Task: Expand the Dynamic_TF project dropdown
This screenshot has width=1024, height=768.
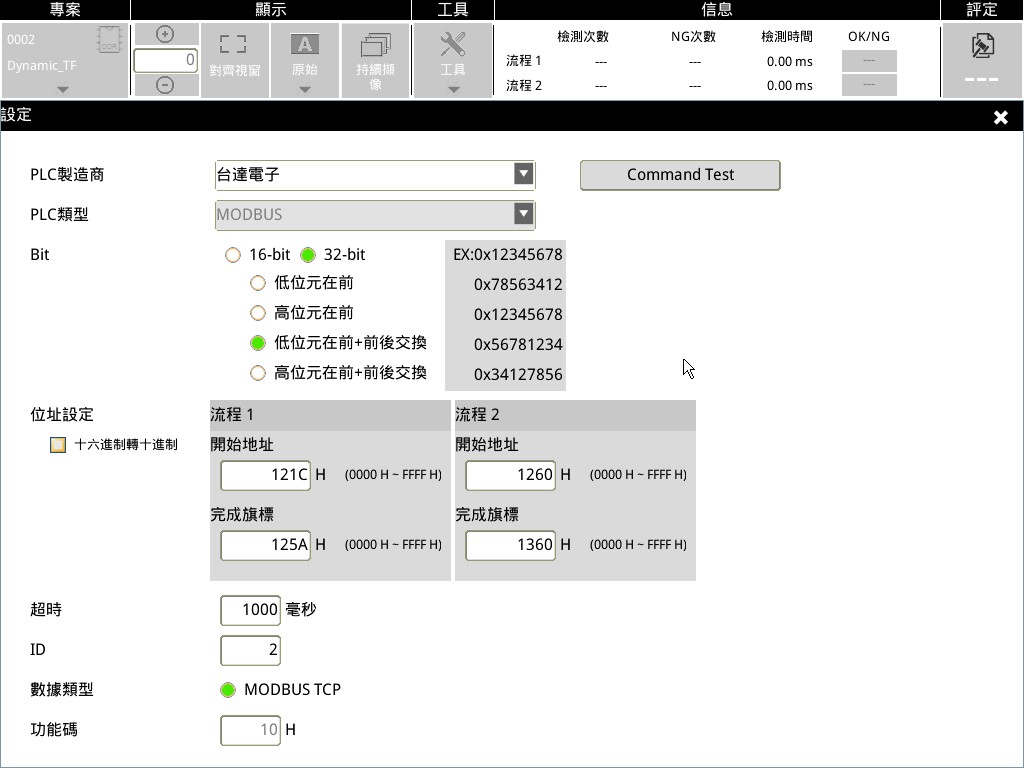Action: pyautogui.click(x=63, y=89)
